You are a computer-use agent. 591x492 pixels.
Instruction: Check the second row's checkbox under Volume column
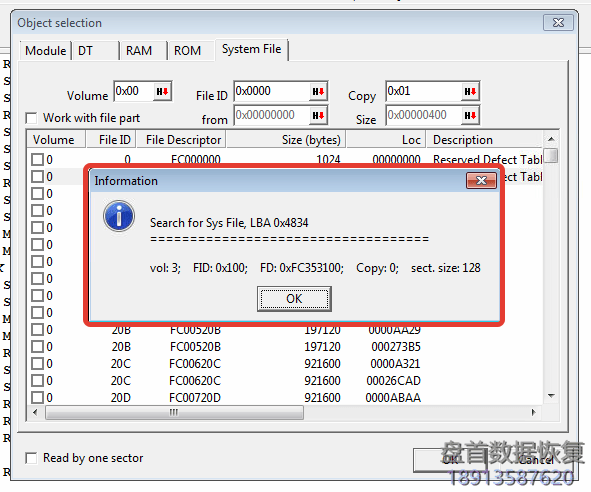pos(37,176)
